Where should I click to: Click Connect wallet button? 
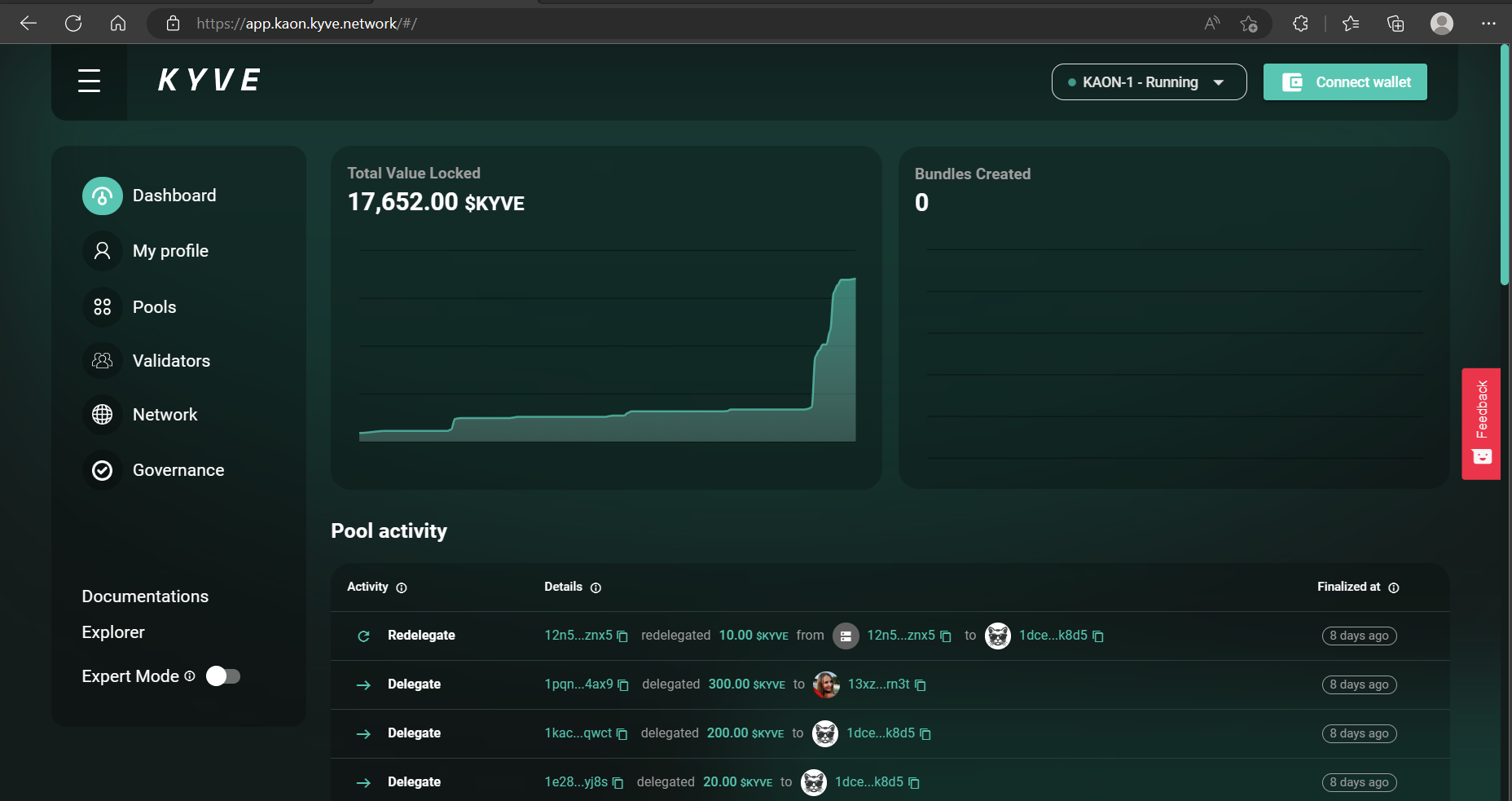(x=1345, y=82)
